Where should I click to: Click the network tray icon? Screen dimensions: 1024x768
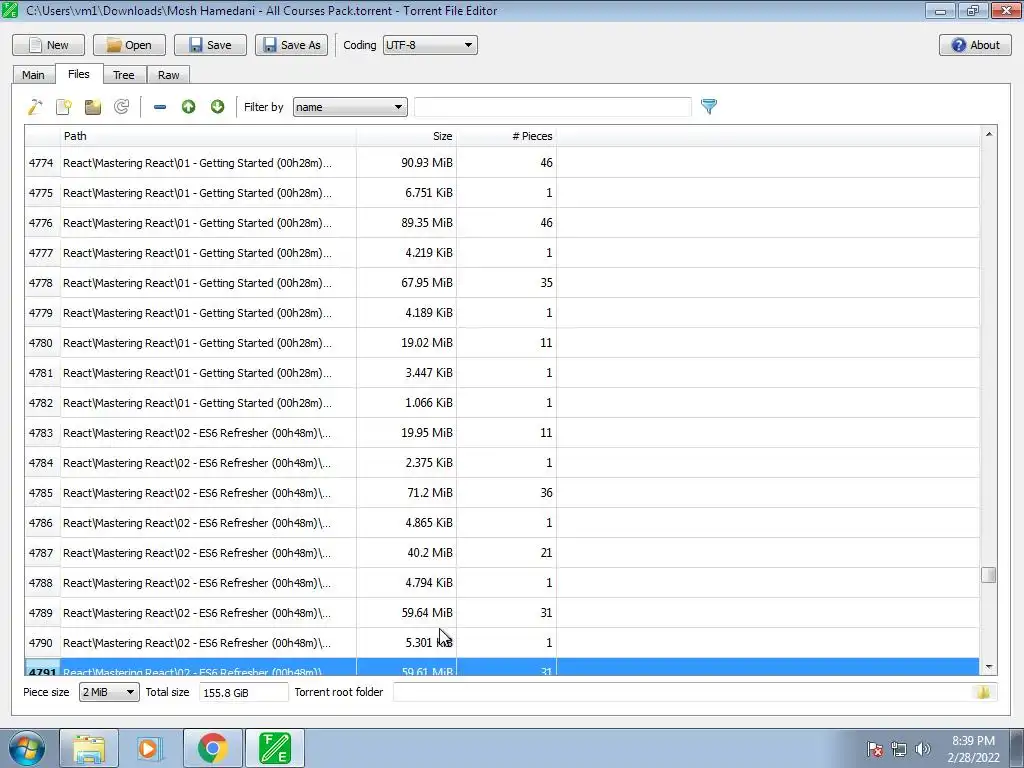pyautogui.click(x=899, y=749)
